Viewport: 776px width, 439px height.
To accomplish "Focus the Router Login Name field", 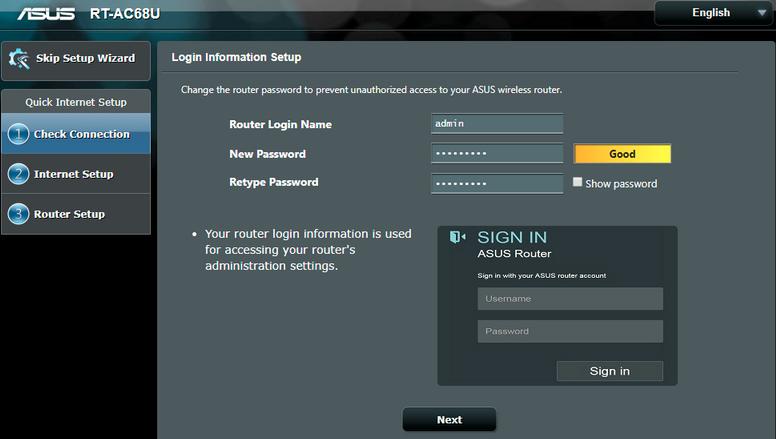I will click(497, 124).
